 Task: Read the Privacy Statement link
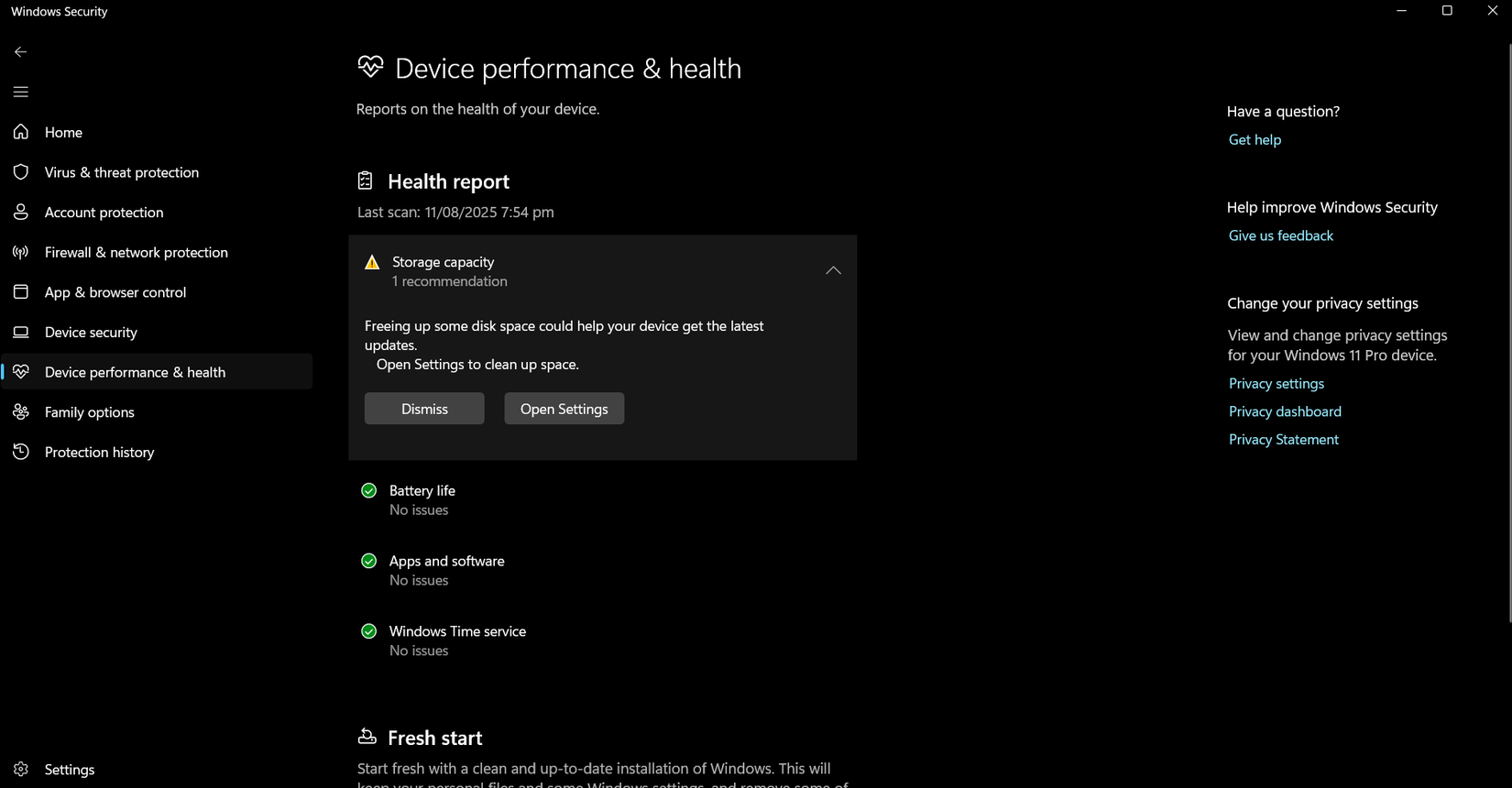[x=1284, y=440]
